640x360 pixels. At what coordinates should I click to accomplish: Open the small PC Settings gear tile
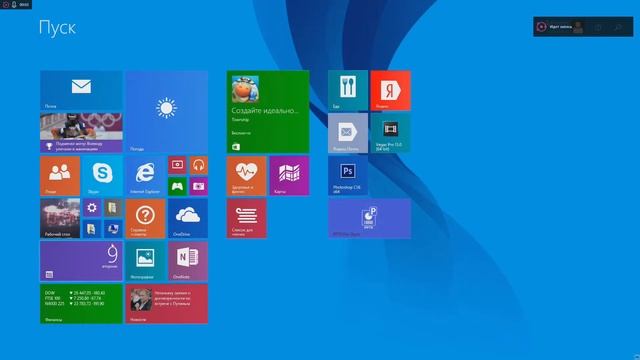[x=92, y=208]
